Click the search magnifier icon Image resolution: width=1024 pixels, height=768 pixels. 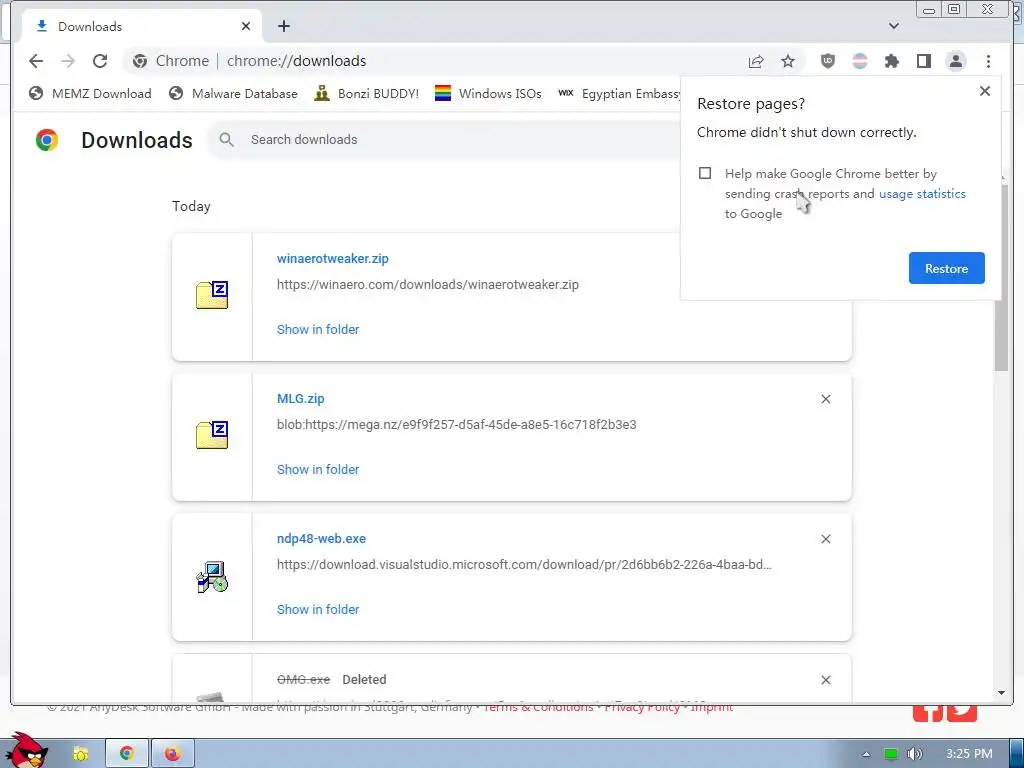tap(227, 140)
